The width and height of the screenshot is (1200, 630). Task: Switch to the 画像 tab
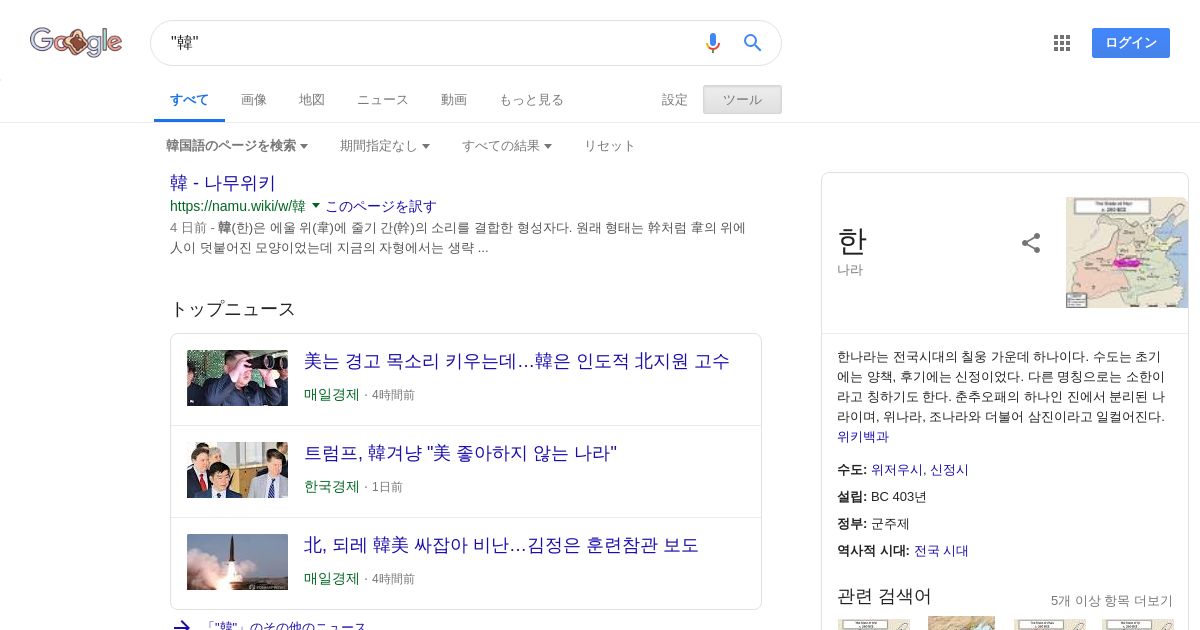tap(254, 100)
